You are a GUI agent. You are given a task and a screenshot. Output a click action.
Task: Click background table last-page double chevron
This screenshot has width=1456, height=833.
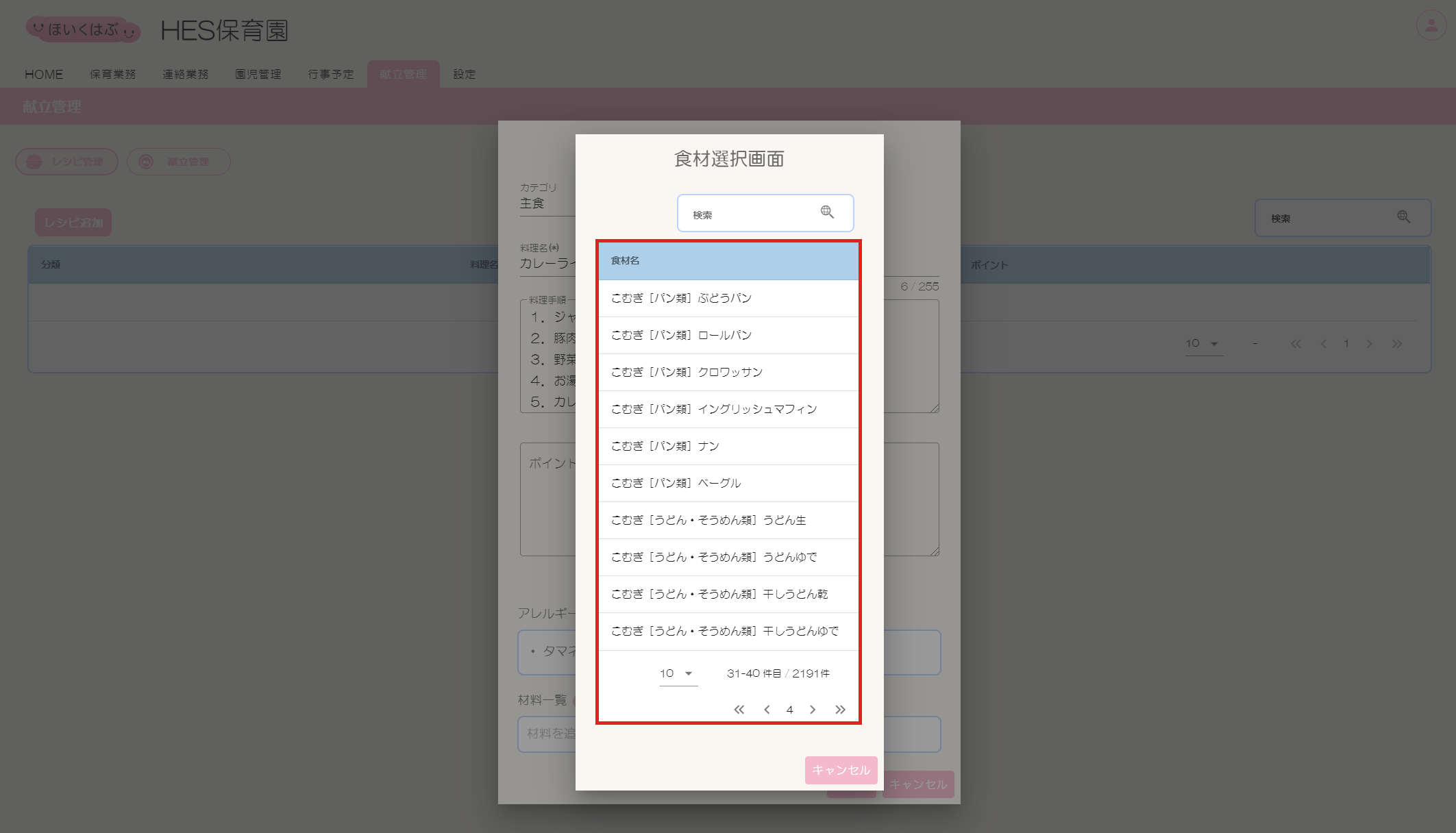point(1397,344)
